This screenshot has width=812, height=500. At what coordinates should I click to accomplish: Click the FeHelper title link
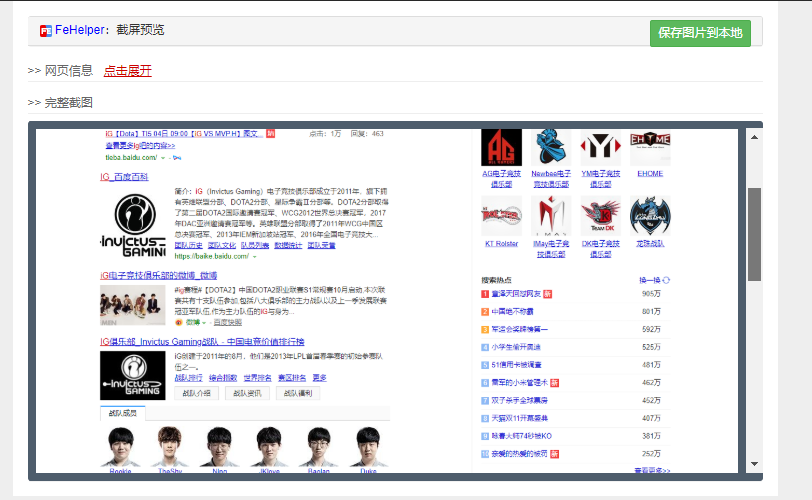80,30
